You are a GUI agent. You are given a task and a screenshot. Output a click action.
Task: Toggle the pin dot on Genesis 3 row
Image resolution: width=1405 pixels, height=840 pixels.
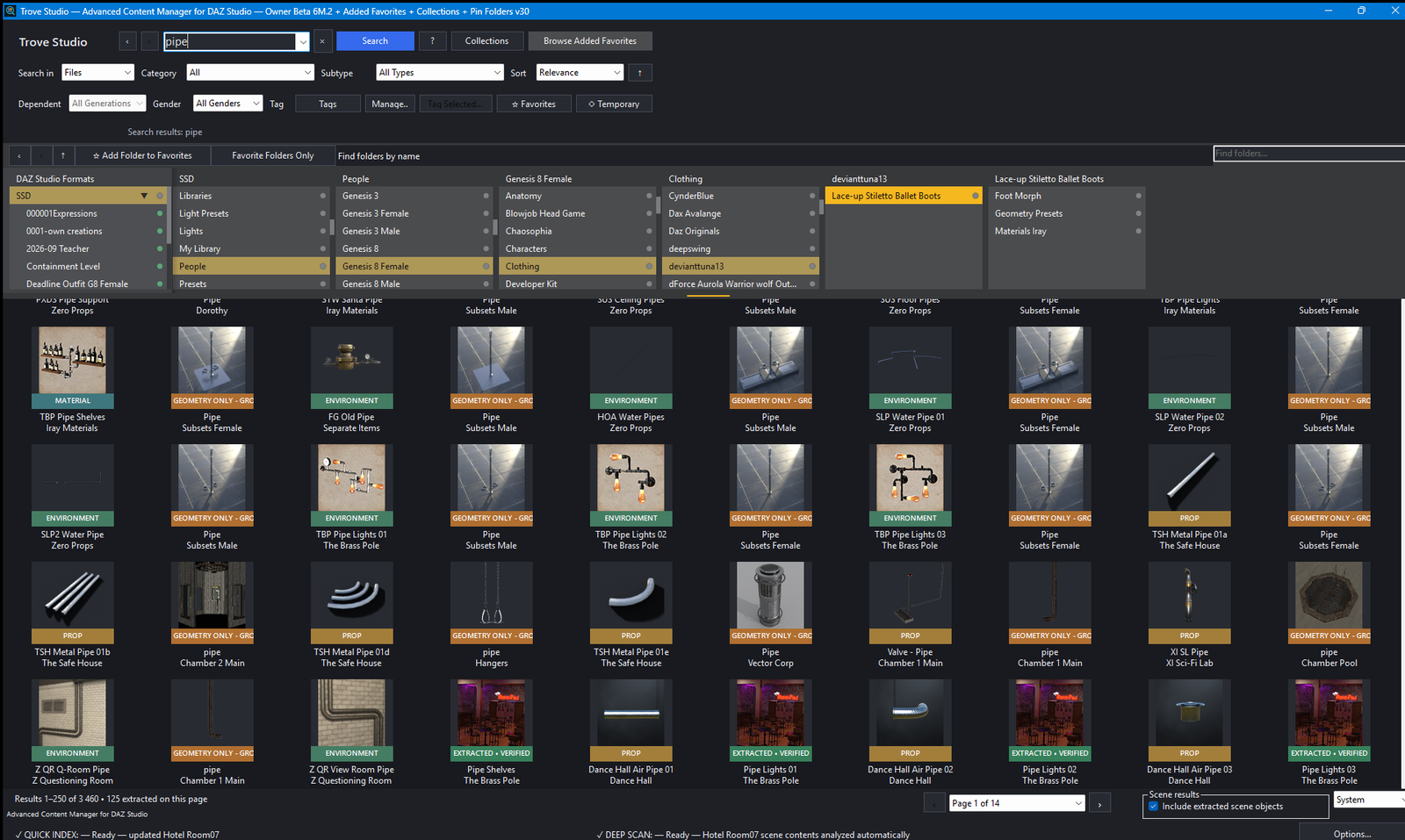coord(486,196)
